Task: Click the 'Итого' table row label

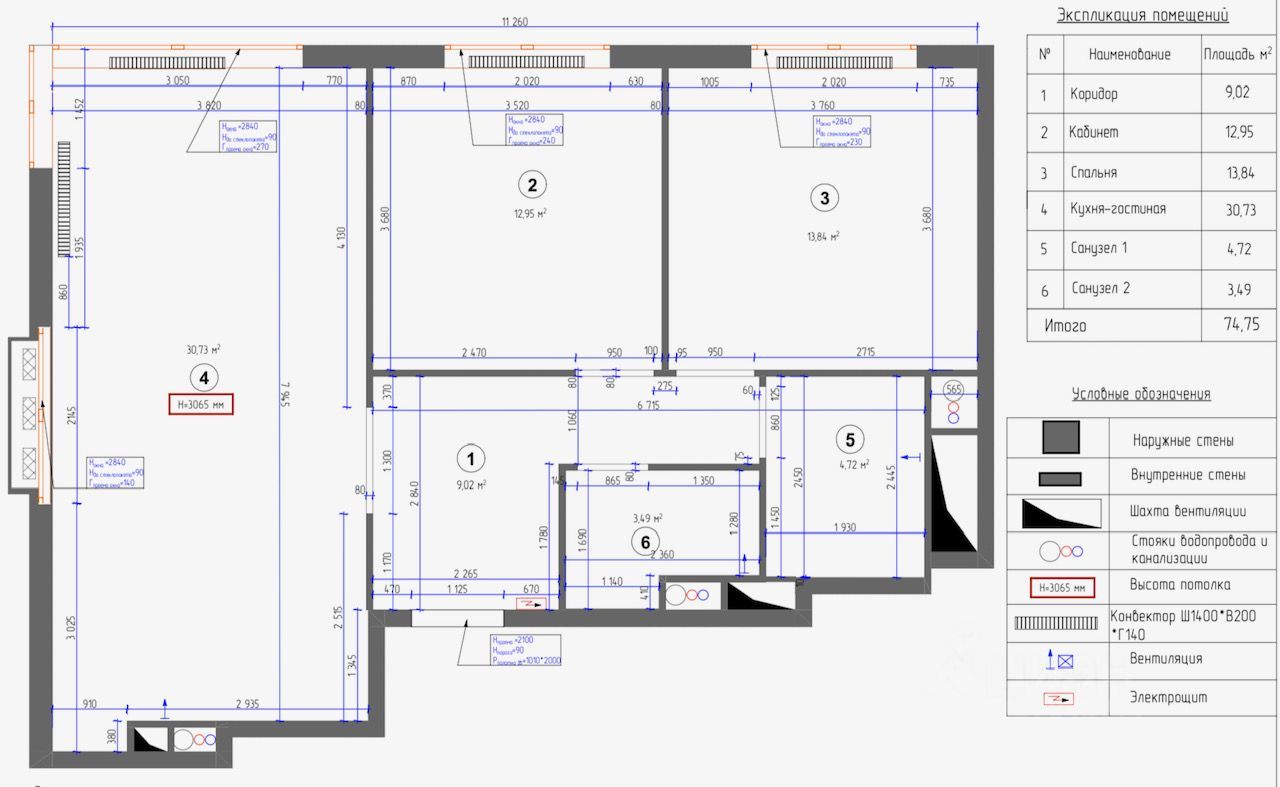Action: [1065, 326]
